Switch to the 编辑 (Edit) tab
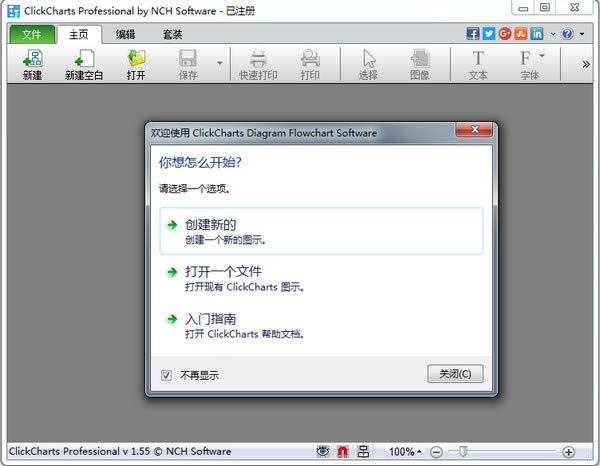600x466 pixels. click(125, 34)
